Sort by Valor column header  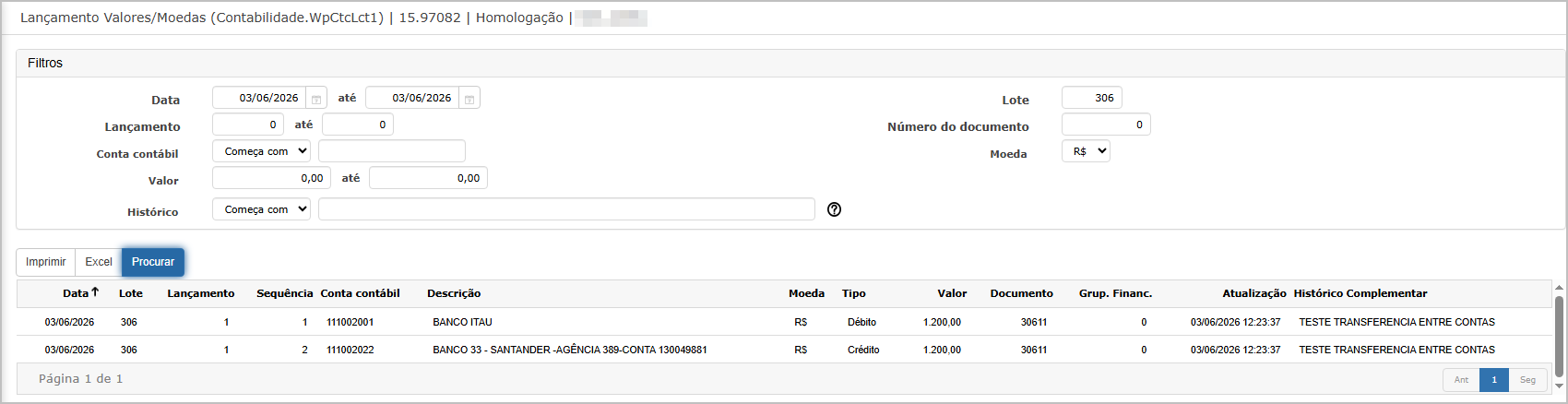(953, 293)
